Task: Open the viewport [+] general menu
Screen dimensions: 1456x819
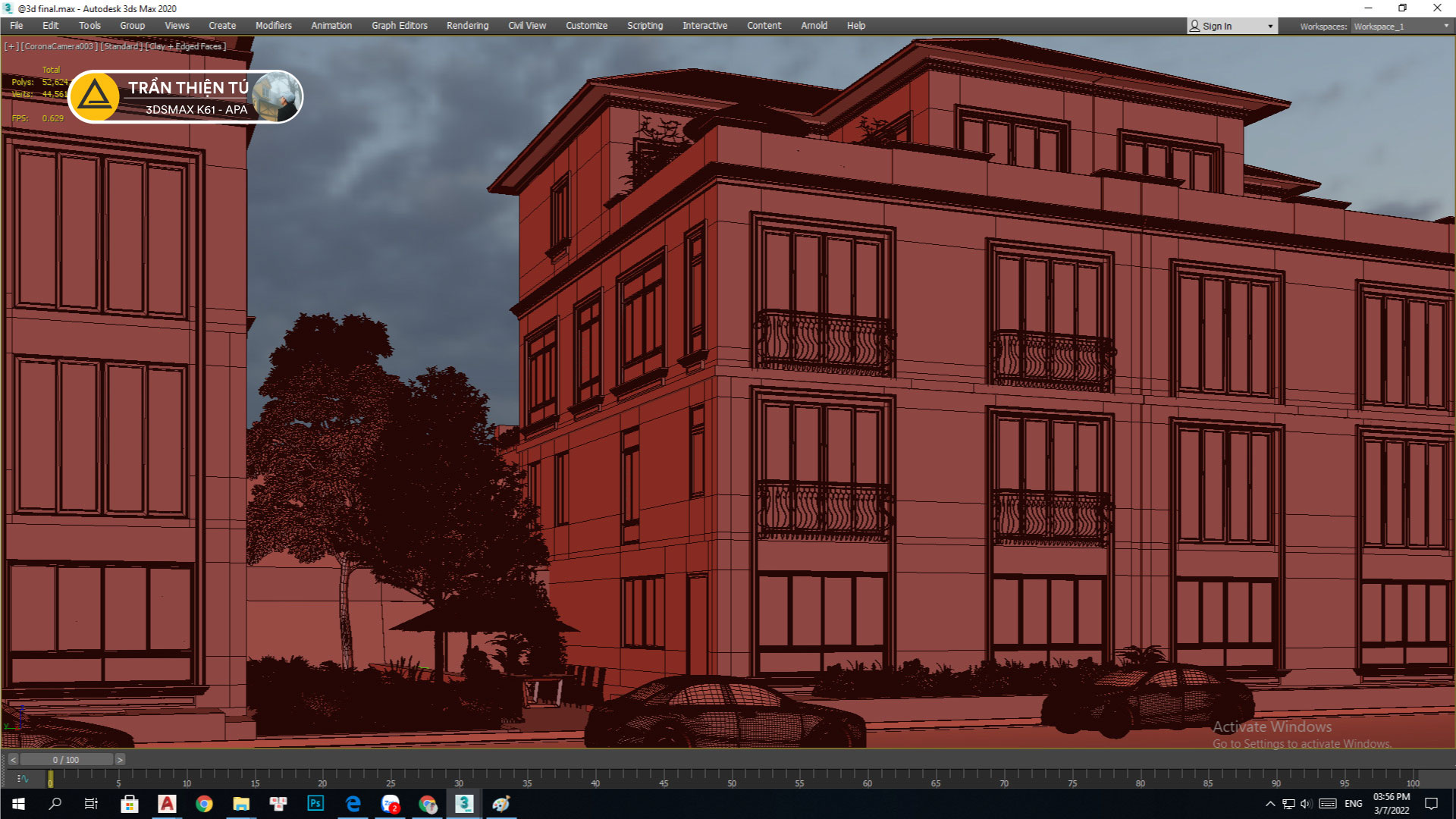Action: click(x=11, y=46)
